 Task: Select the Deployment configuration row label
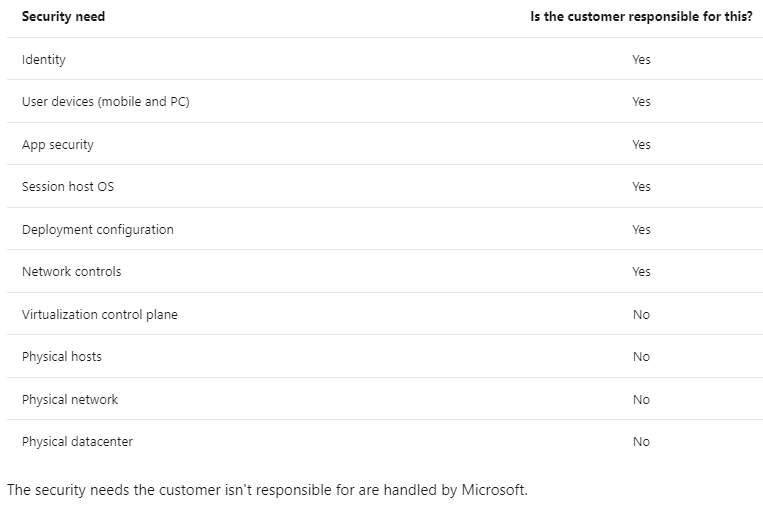tap(97, 229)
